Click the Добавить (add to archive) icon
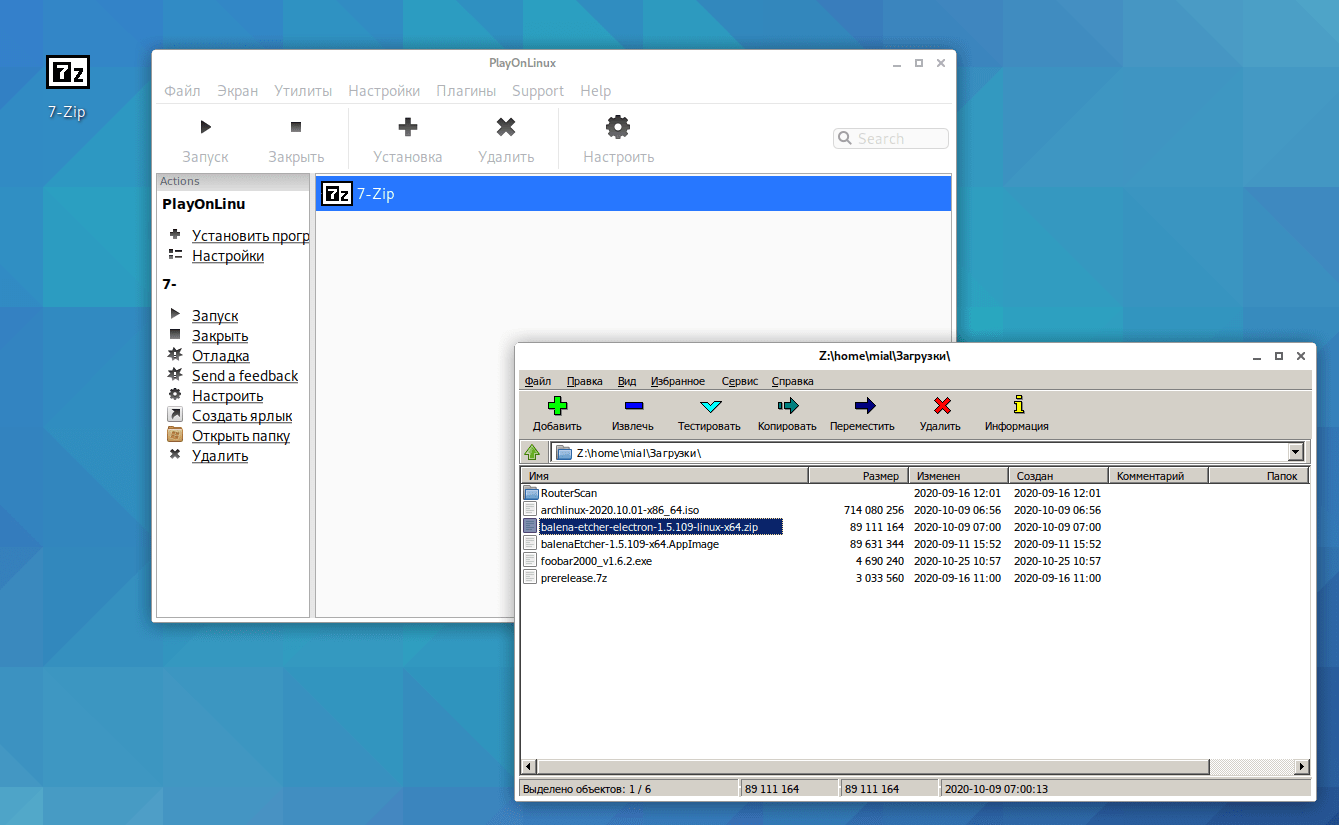Image resolution: width=1339 pixels, height=825 pixels. coord(557,405)
